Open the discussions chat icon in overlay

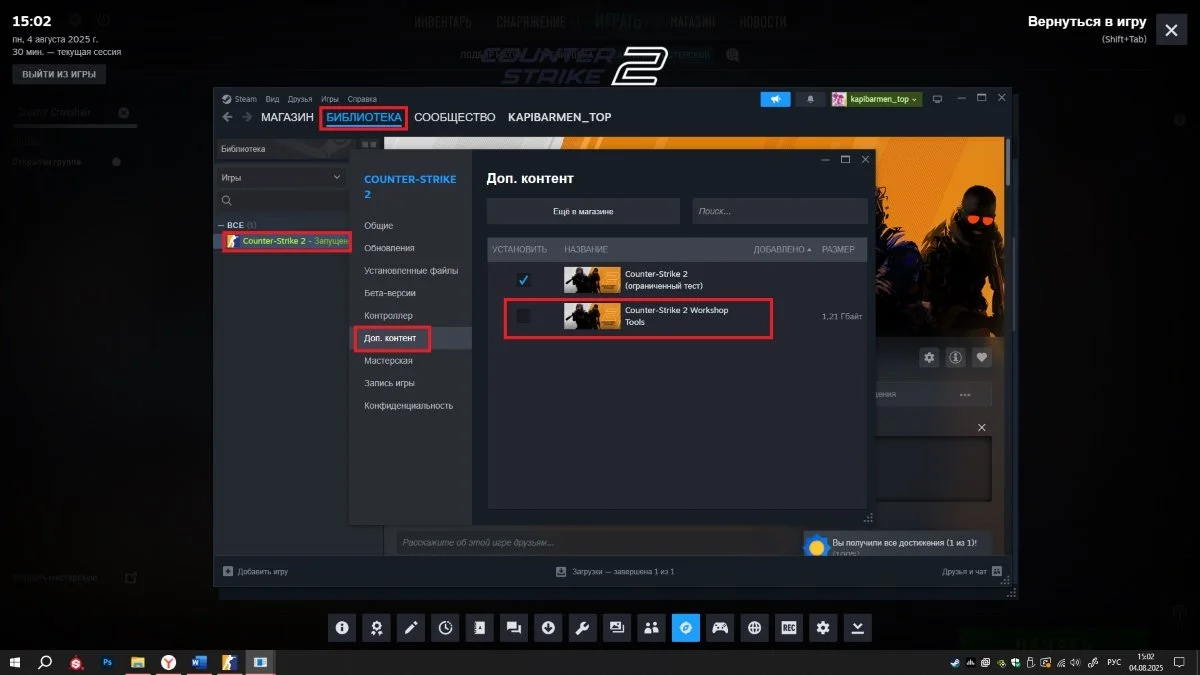pyautogui.click(x=514, y=628)
